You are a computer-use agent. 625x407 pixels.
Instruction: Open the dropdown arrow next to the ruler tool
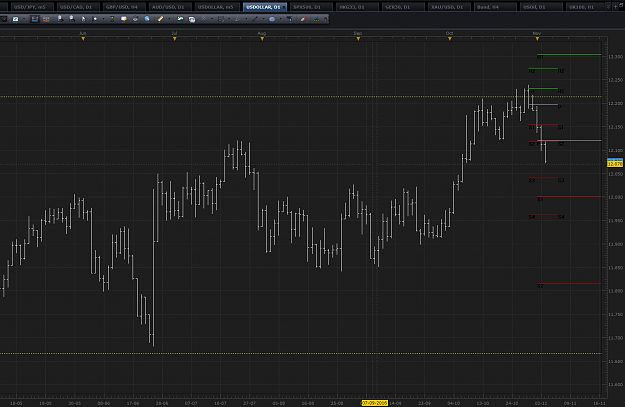point(169,19)
